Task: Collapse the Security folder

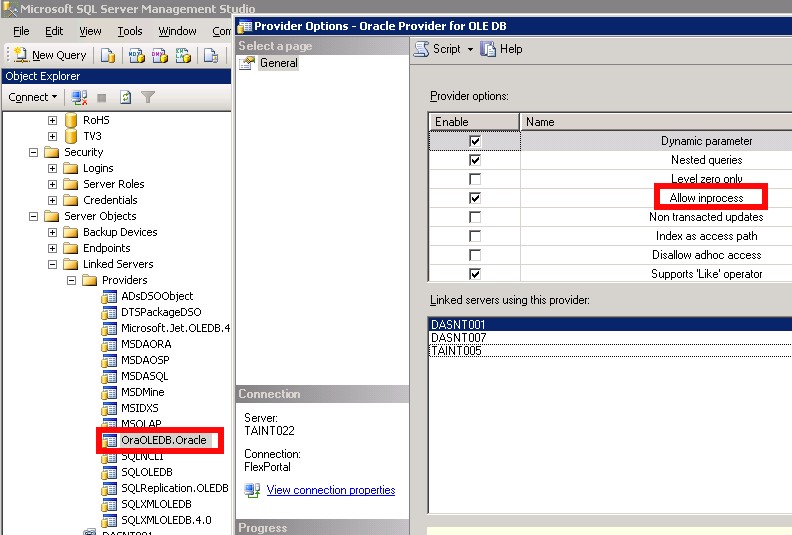Action: [x=33, y=152]
